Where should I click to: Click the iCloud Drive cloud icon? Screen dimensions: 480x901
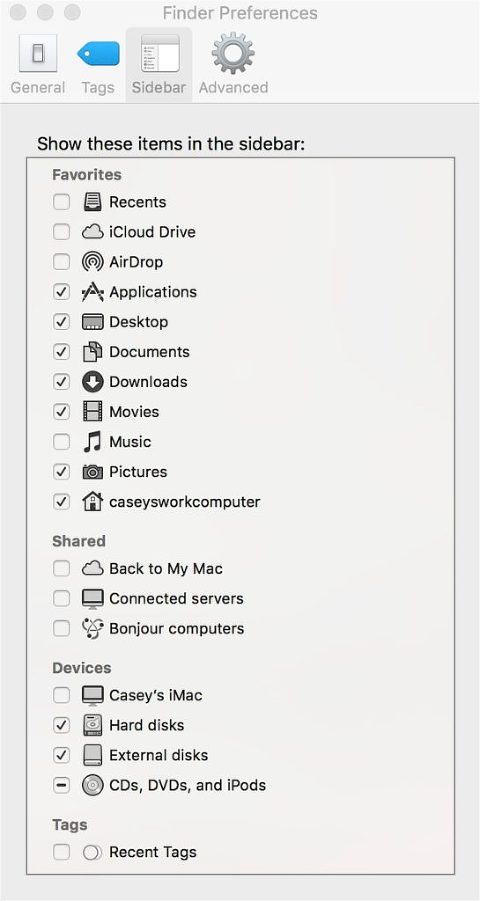pos(93,232)
